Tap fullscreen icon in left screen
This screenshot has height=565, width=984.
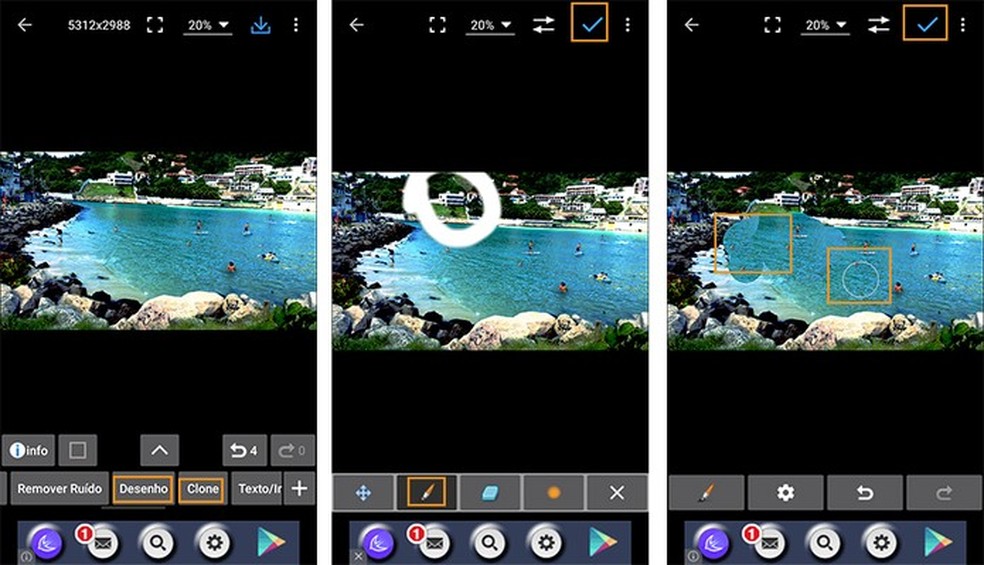point(155,25)
